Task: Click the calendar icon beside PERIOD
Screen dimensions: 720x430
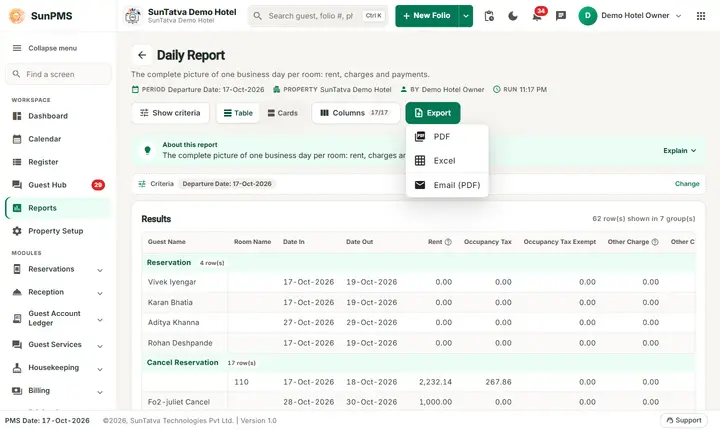Action: [x=135, y=90]
